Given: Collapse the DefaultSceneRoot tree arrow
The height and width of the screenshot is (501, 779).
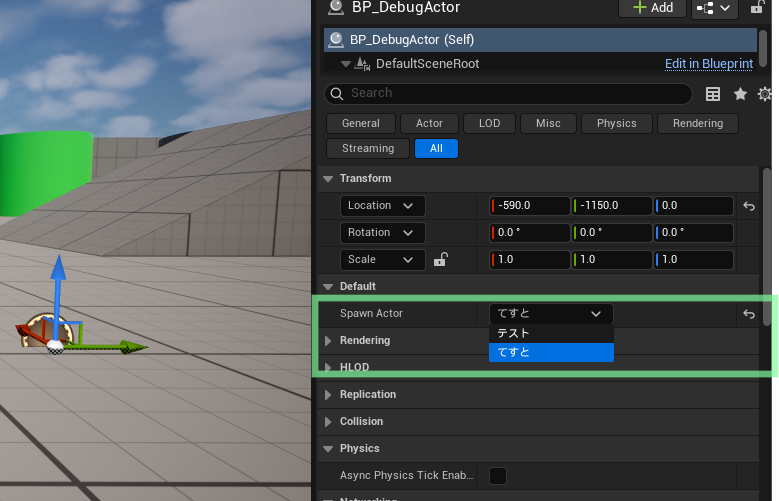Looking at the screenshot, I should click(345, 64).
